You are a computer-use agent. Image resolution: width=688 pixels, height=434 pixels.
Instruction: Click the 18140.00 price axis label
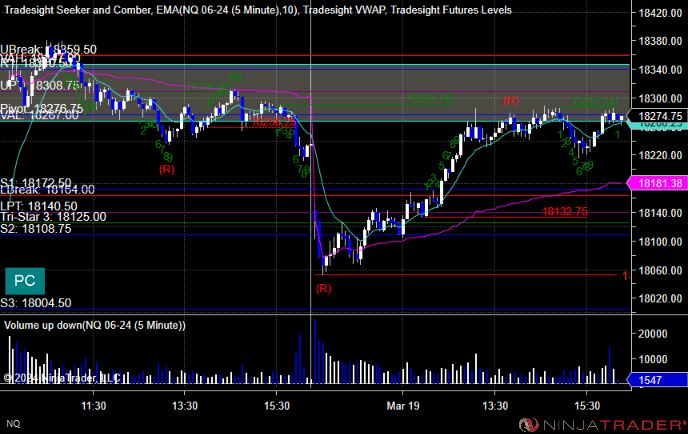click(660, 213)
